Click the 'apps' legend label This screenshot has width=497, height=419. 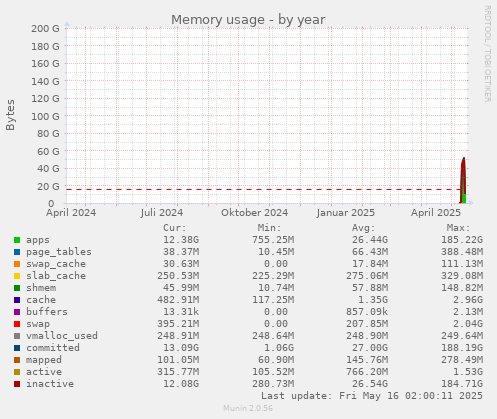click(38, 240)
